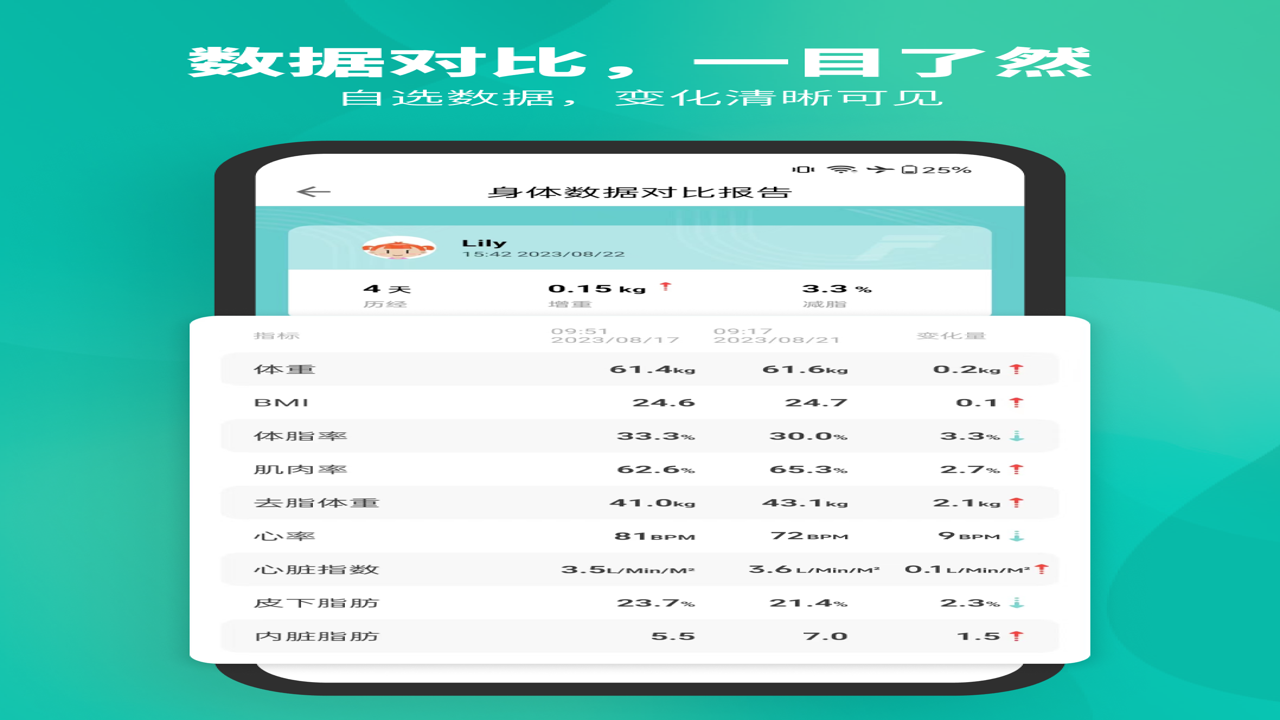Screen dimensions: 1280x720
Task: Select the BMI row label
Action: click(281, 402)
